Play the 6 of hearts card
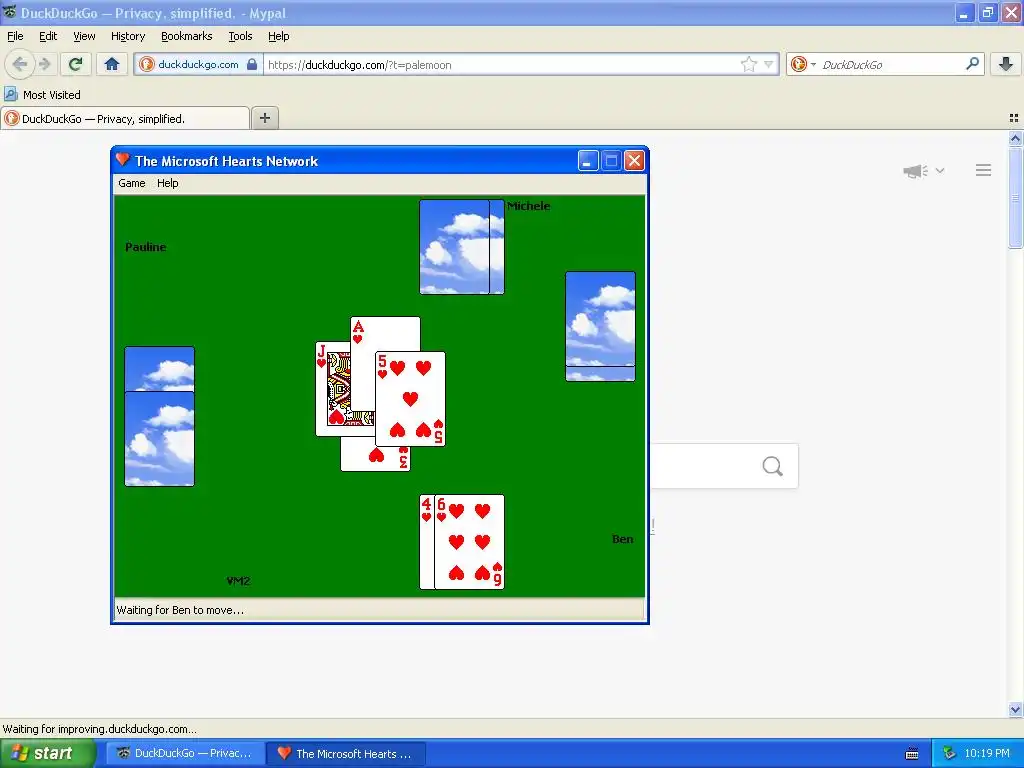This screenshot has height=768, width=1024. (470, 542)
